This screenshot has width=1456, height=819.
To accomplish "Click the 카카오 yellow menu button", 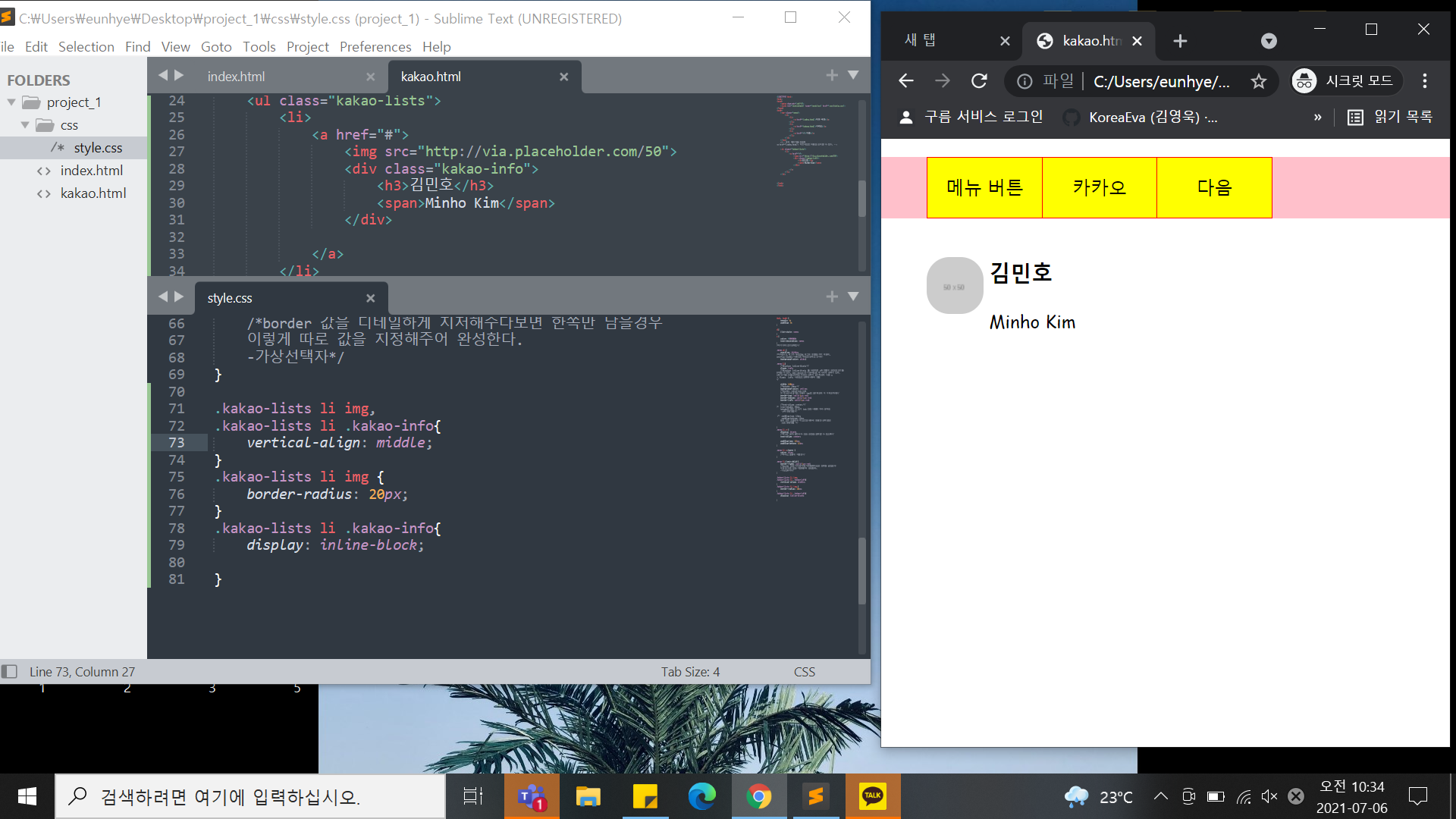I will 1099,187.
